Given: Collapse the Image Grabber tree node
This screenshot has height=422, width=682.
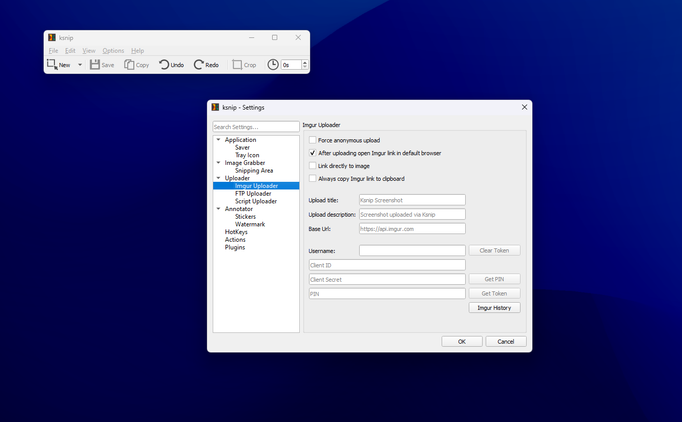Looking at the screenshot, I should point(218,163).
